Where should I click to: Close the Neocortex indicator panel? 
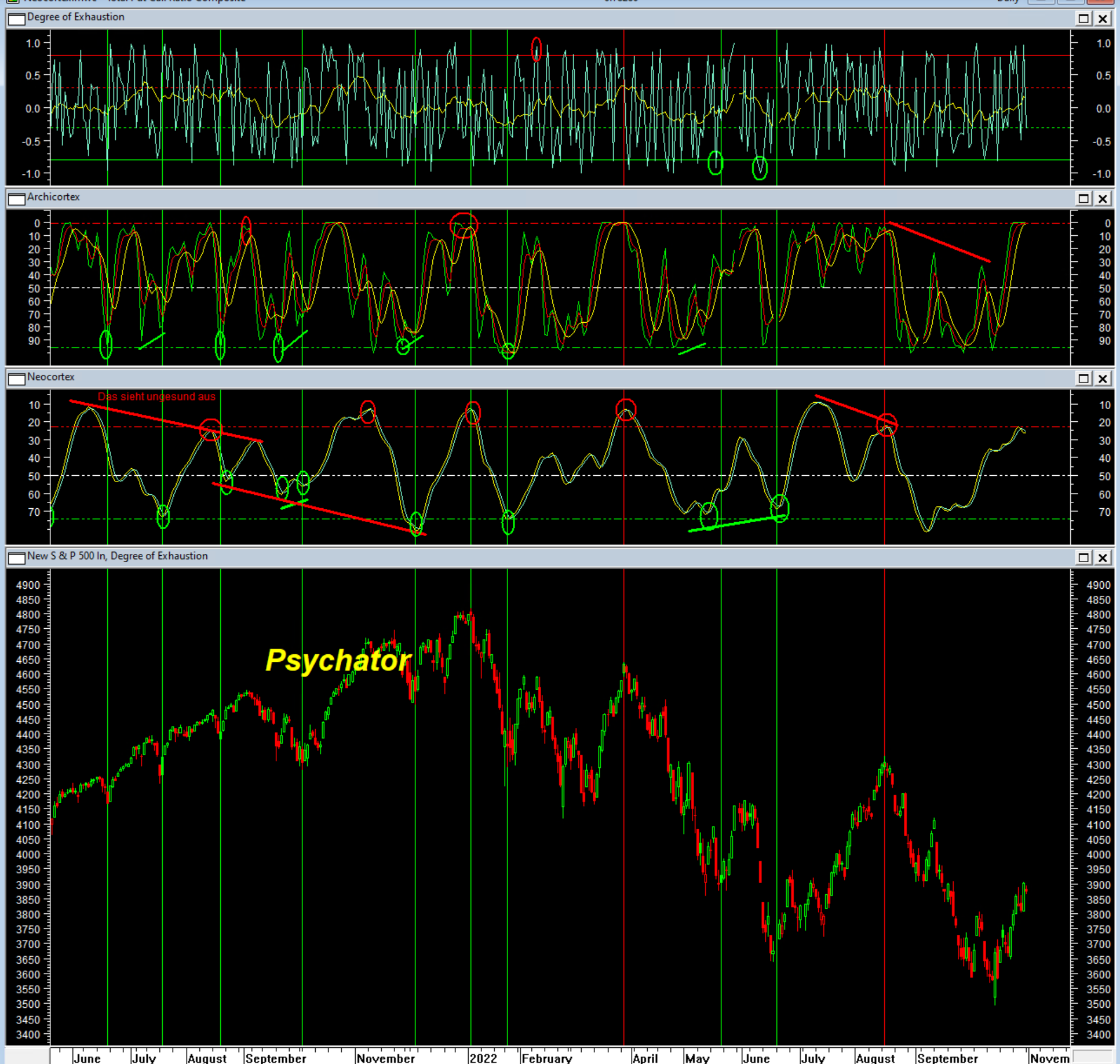[x=1103, y=378]
